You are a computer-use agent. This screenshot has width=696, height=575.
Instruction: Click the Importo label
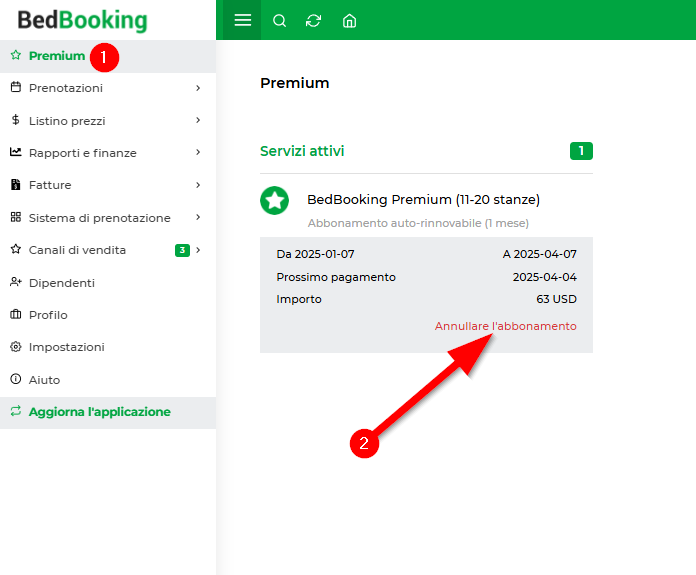click(x=299, y=299)
